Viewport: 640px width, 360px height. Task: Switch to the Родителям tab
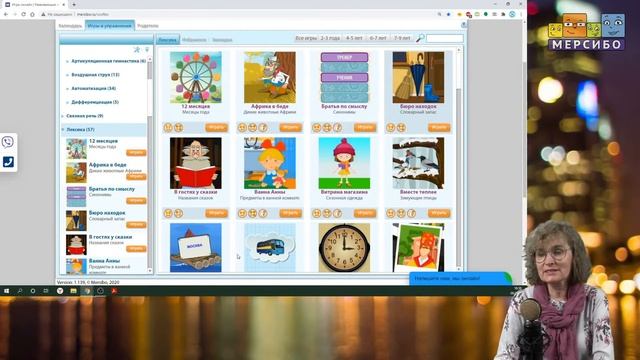(148, 26)
